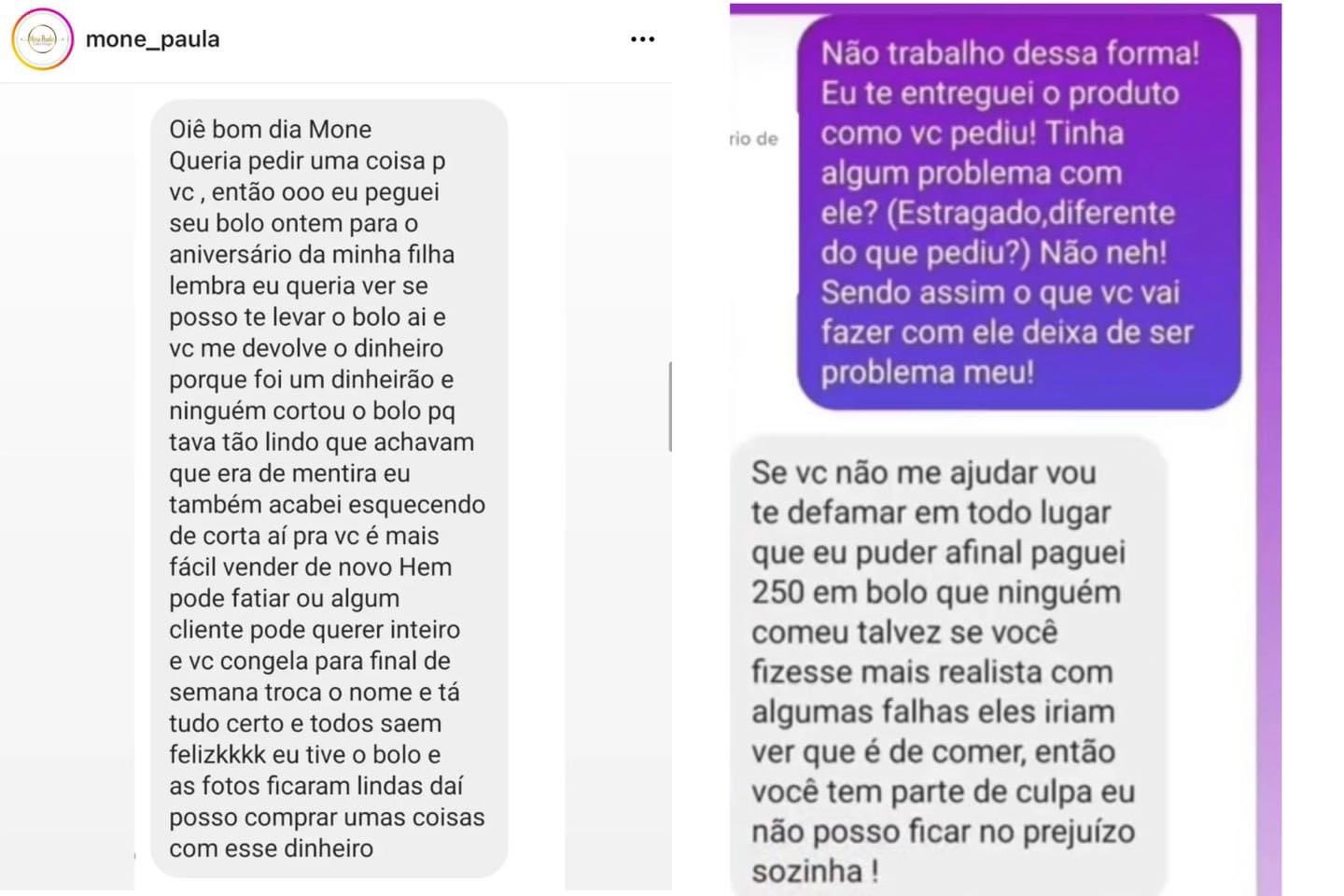Select the gray message starting "Oiê bom dia Mone"

tap(329, 488)
